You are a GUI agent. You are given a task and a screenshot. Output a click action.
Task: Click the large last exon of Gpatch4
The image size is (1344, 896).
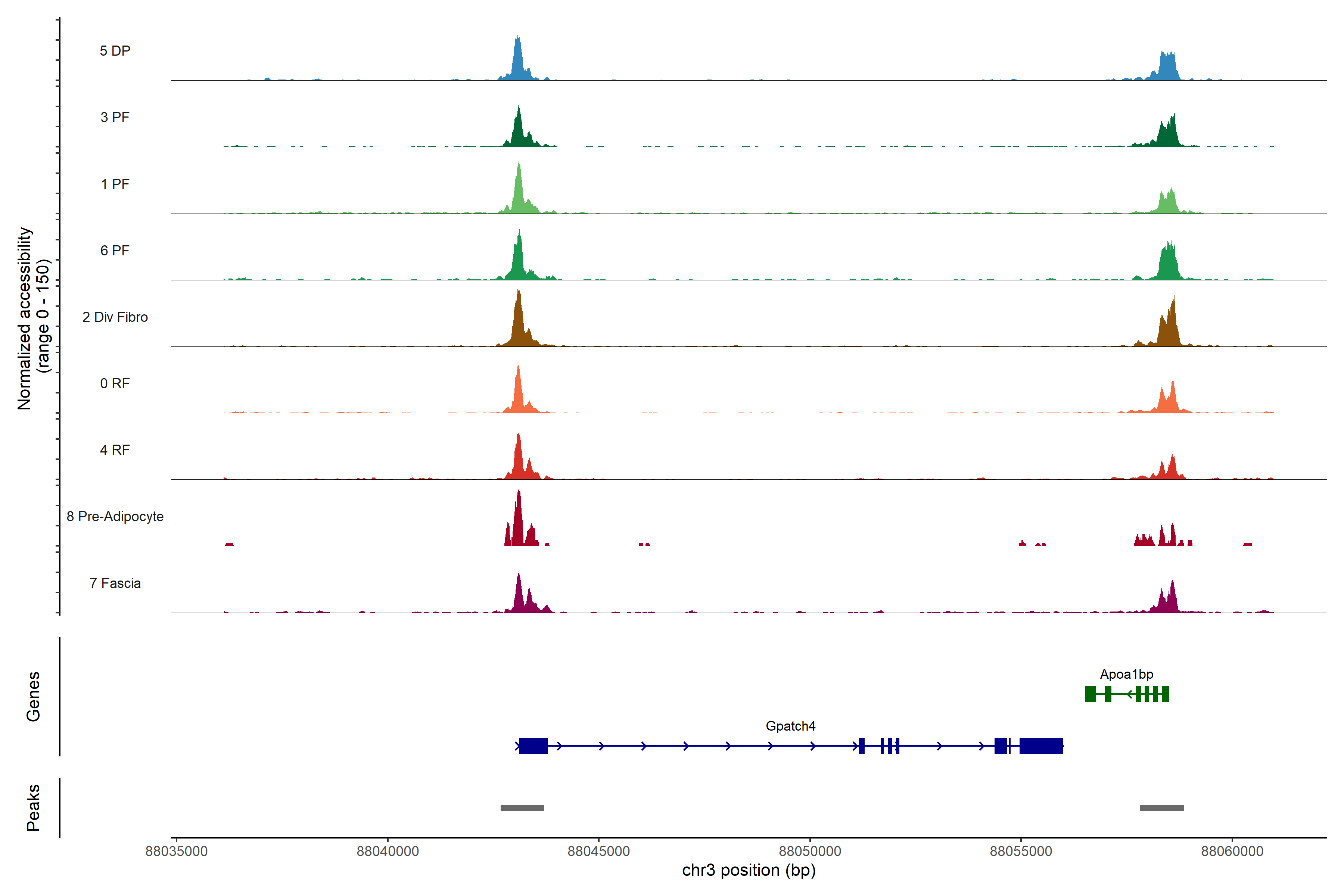(x=1041, y=746)
